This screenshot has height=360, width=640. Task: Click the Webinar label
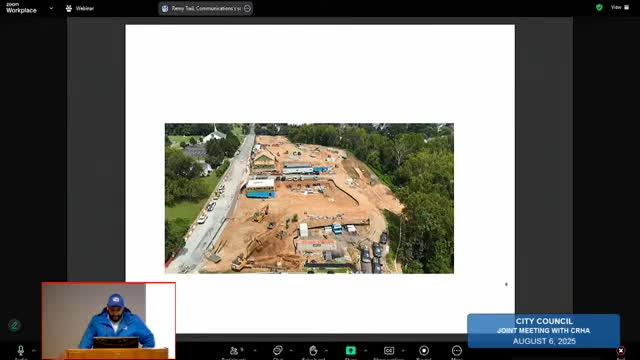[x=84, y=8]
